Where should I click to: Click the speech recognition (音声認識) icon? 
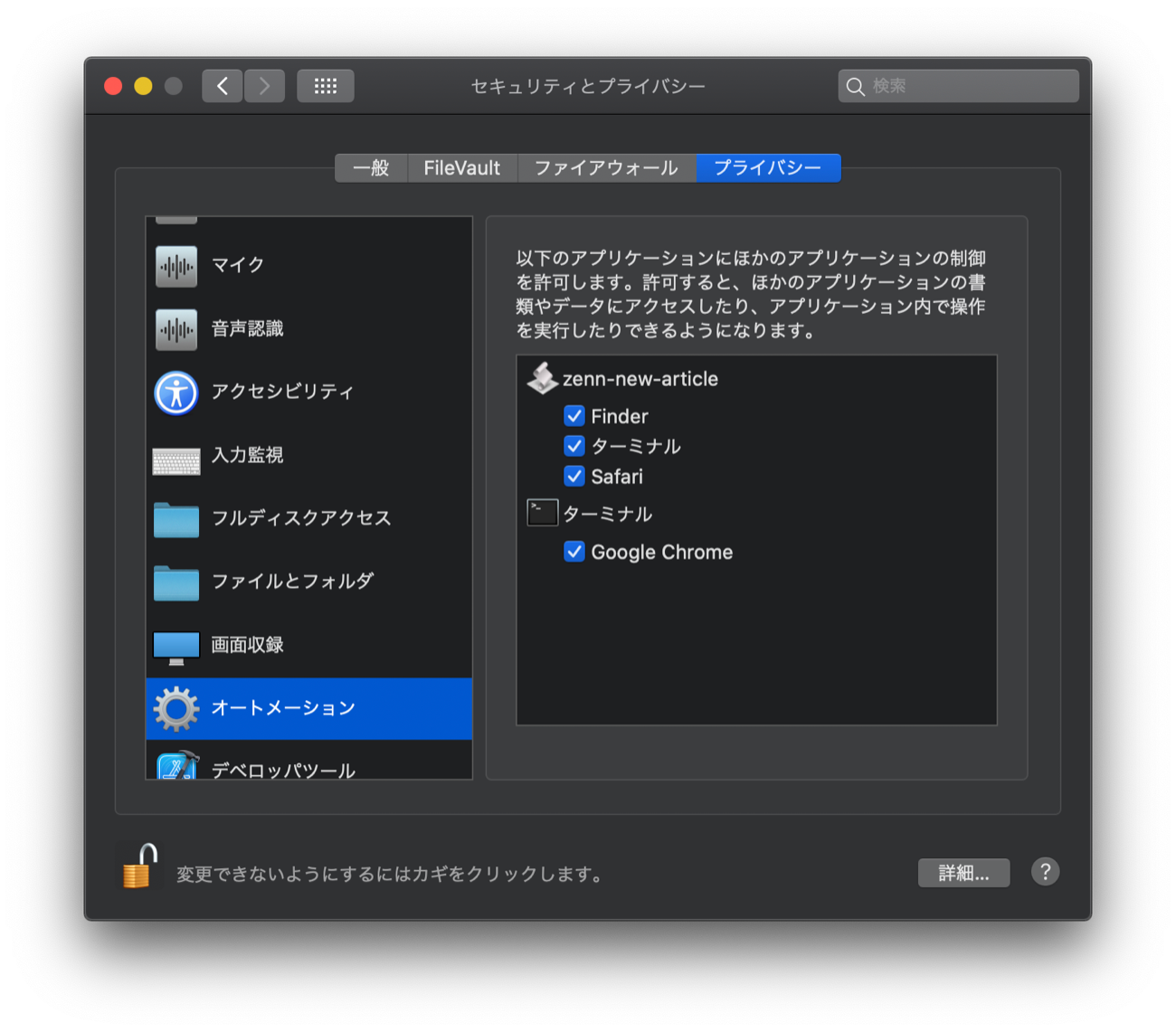coord(176,329)
